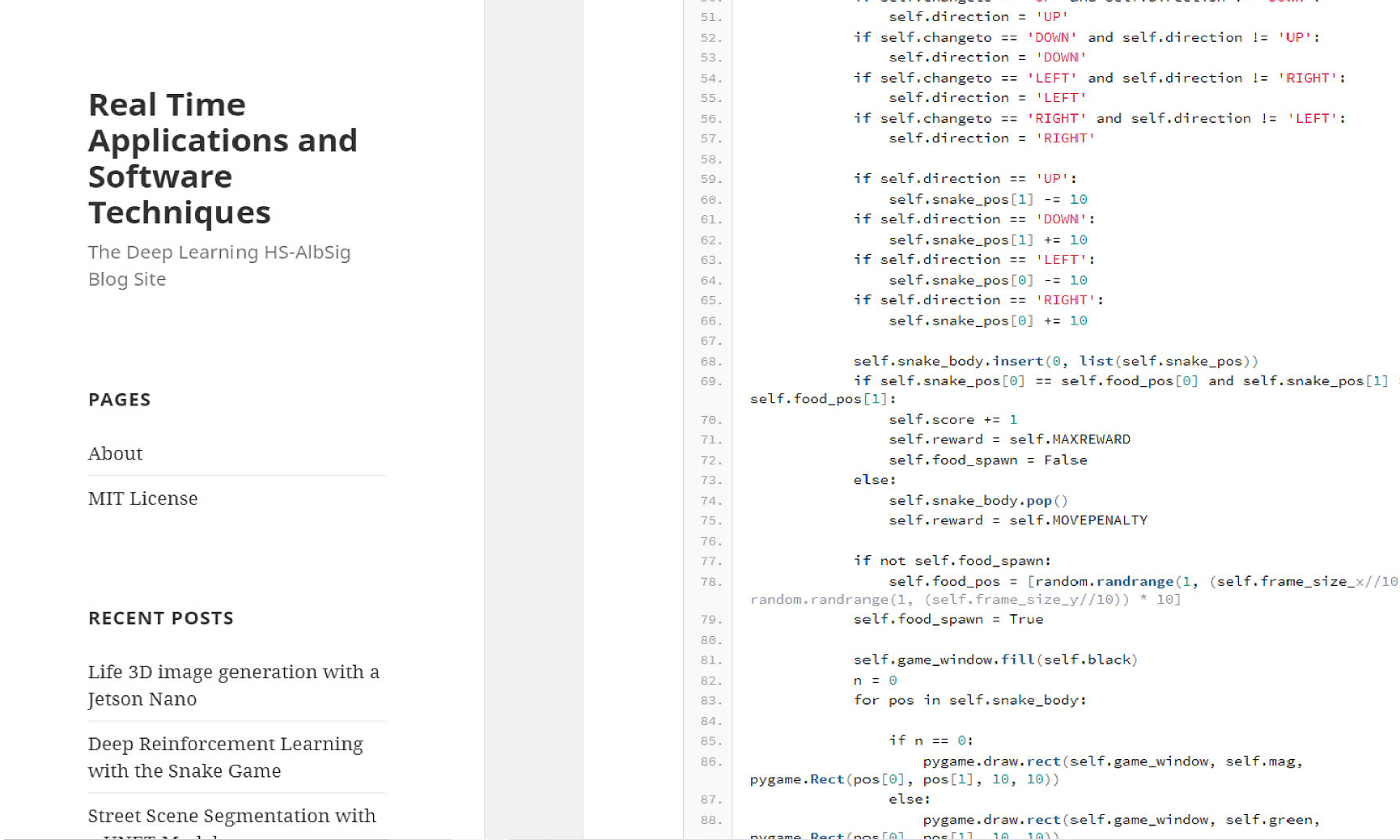Click code line self.direction = 'DOWN'
1400x840 pixels.
pyautogui.click(x=987, y=57)
